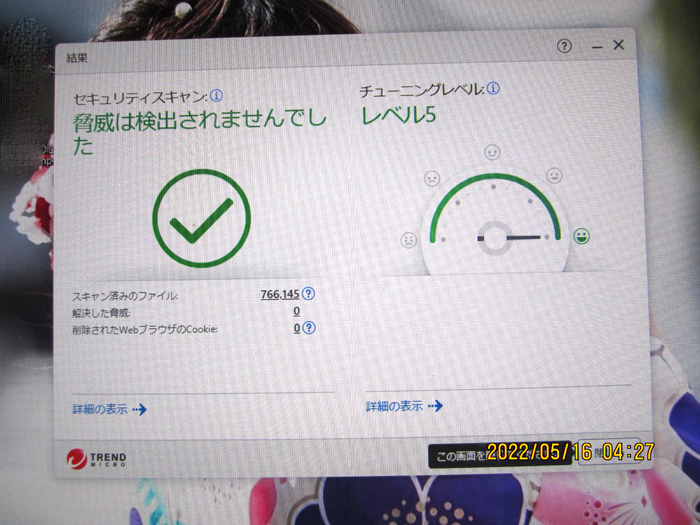
Task: Click the green happy face at level 5
Action: [x=581, y=236]
